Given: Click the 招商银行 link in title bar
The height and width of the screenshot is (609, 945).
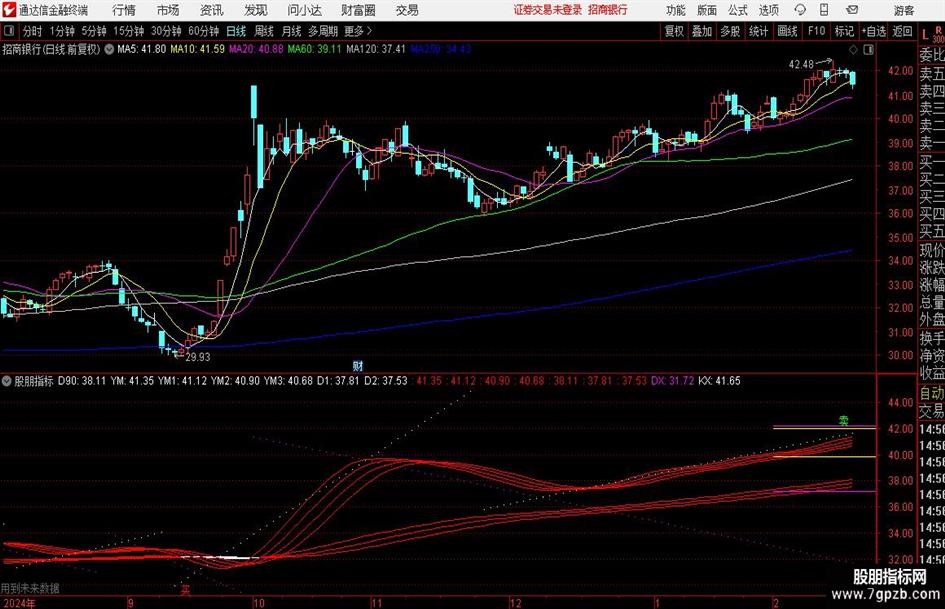Looking at the screenshot, I should pyautogui.click(x=608, y=10).
